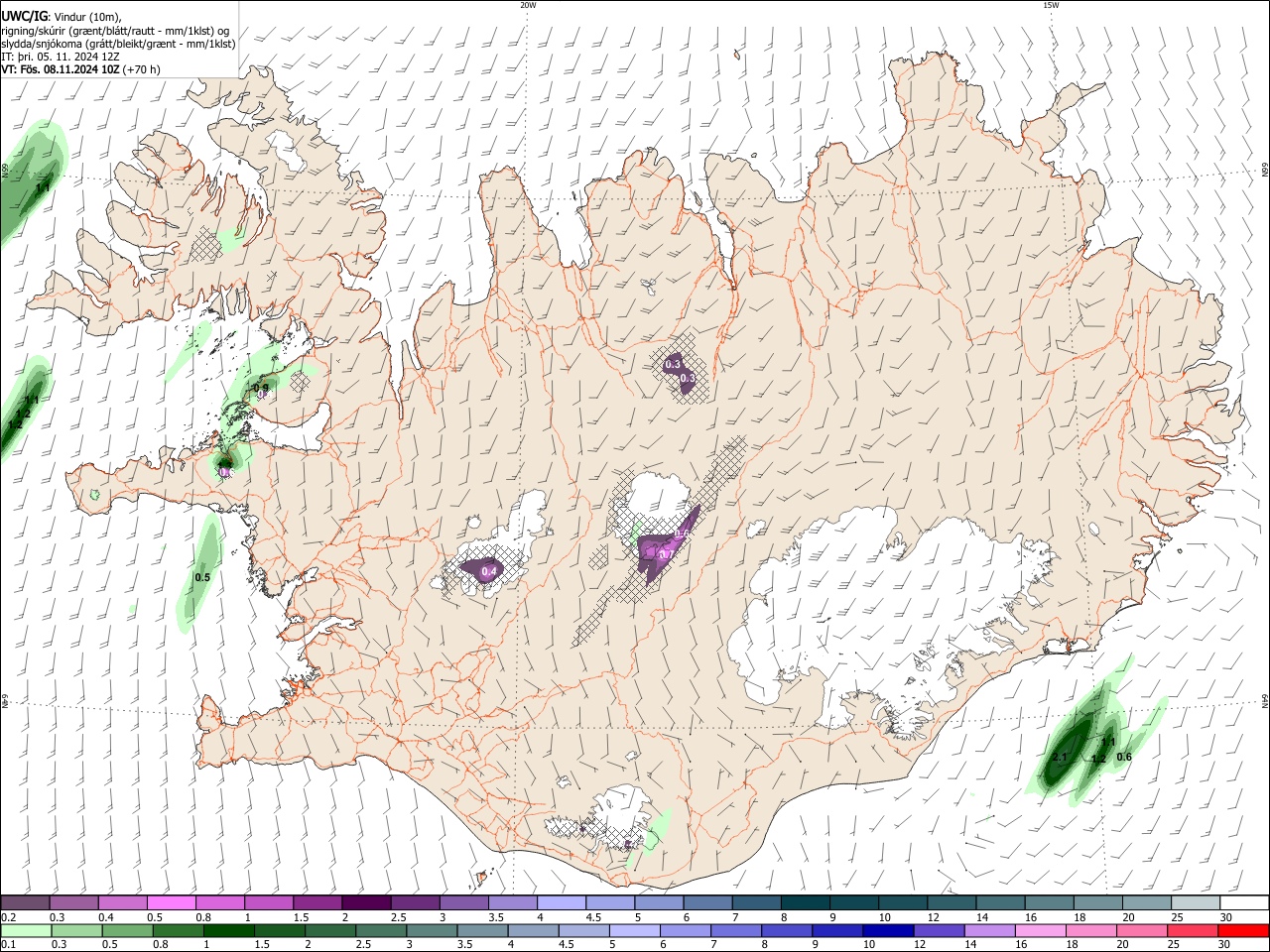Select the dark teal swatch between 8 and 9, top row
The width and height of the screenshot is (1270, 952).
(805, 903)
